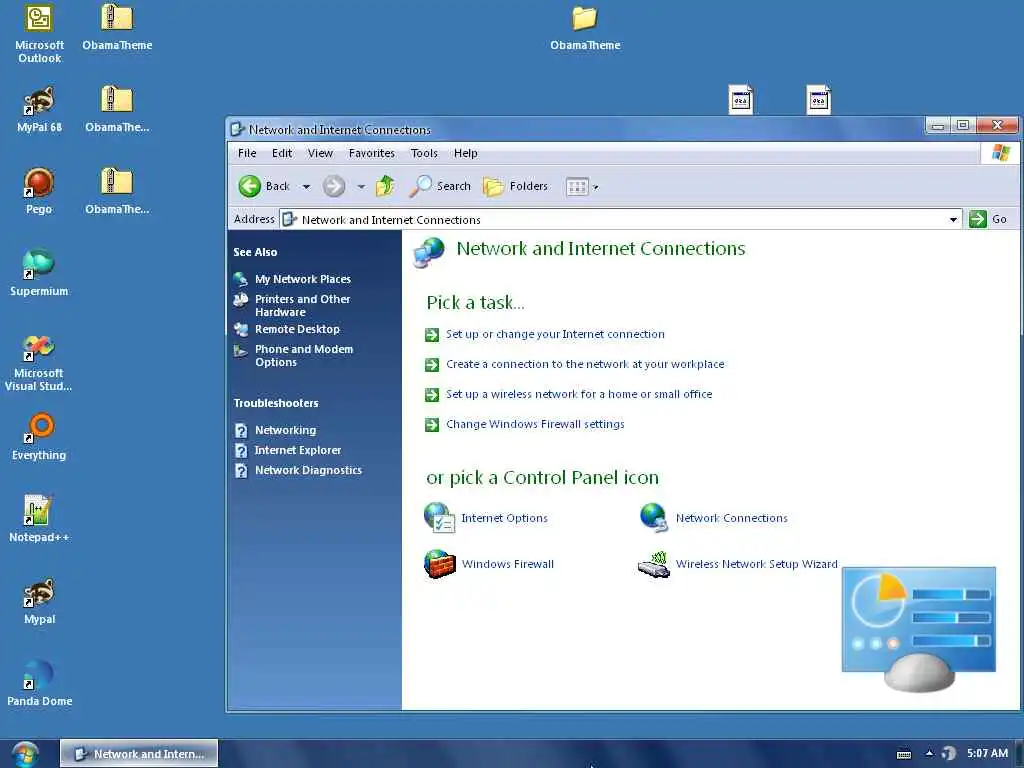Click the Network and Intern... taskbar button

pyautogui.click(x=139, y=754)
